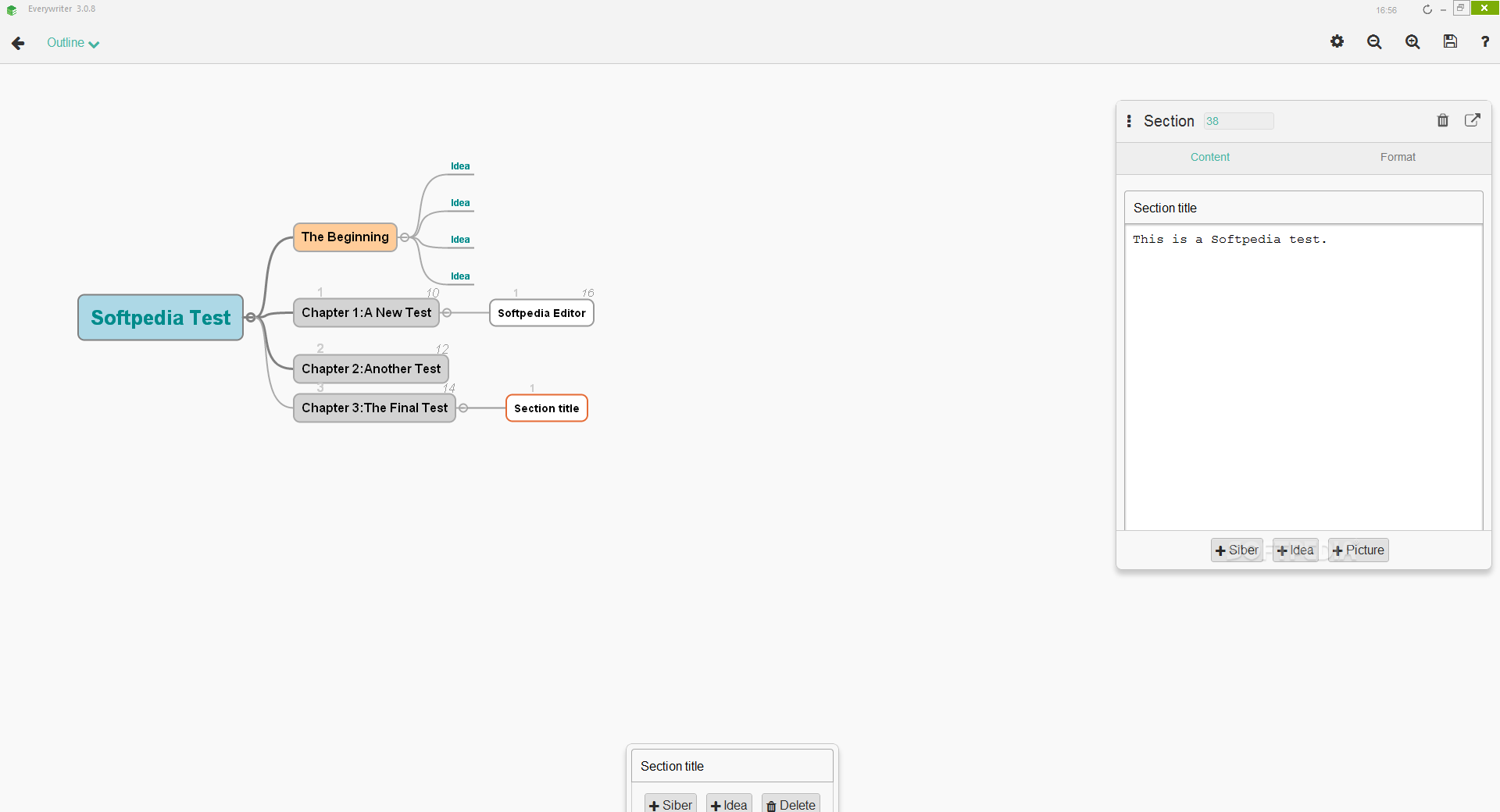1500x812 pixels.
Task: Click the word count 16 above Softpedia Editor
Action: coord(587,293)
